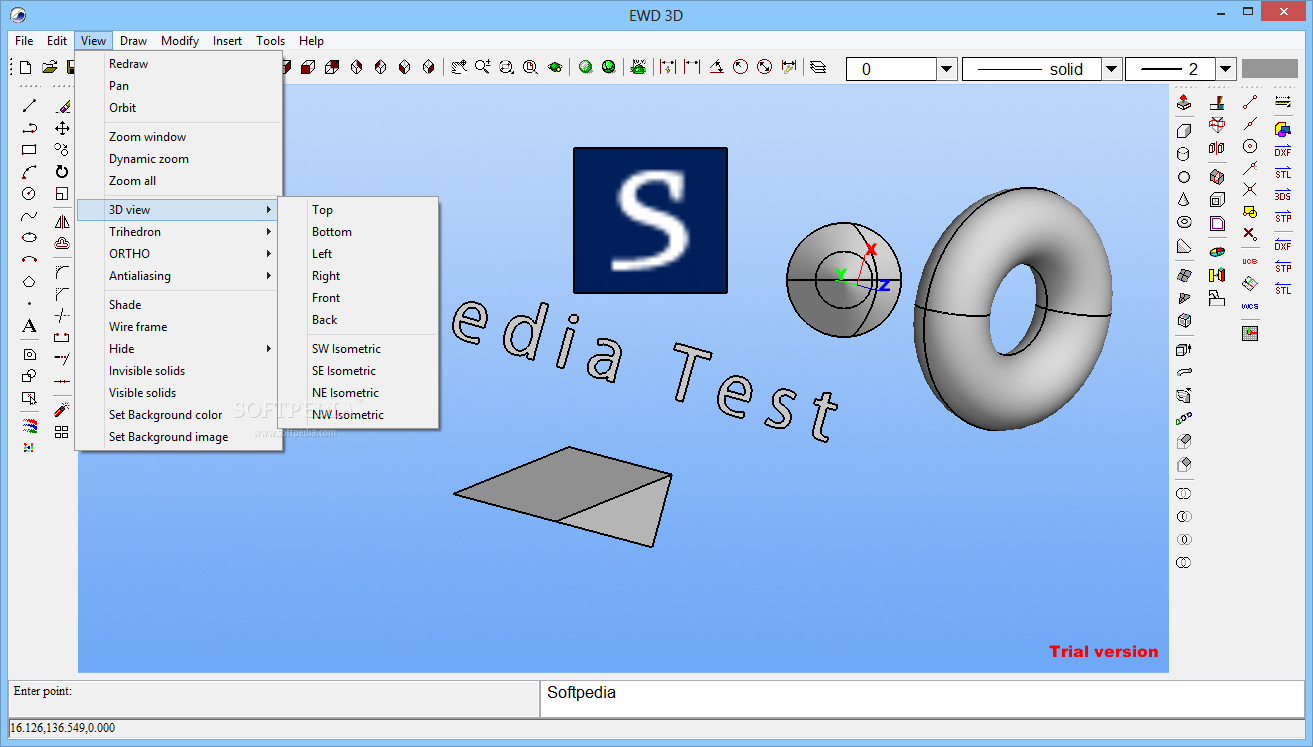This screenshot has width=1313, height=747.
Task: Choose the Rotate tool icon
Action: click(62, 172)
